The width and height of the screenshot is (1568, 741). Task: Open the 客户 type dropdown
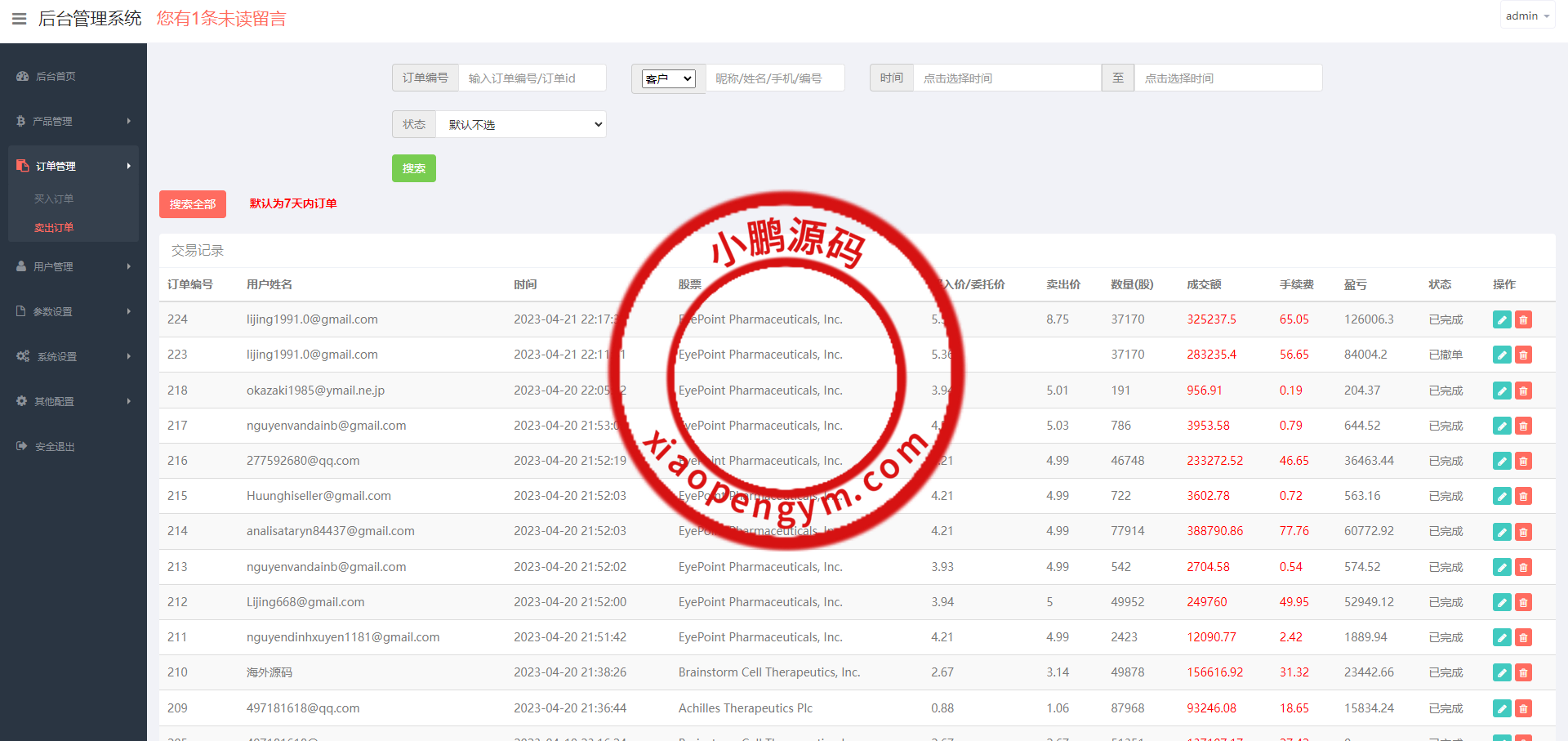click(668, 78)
